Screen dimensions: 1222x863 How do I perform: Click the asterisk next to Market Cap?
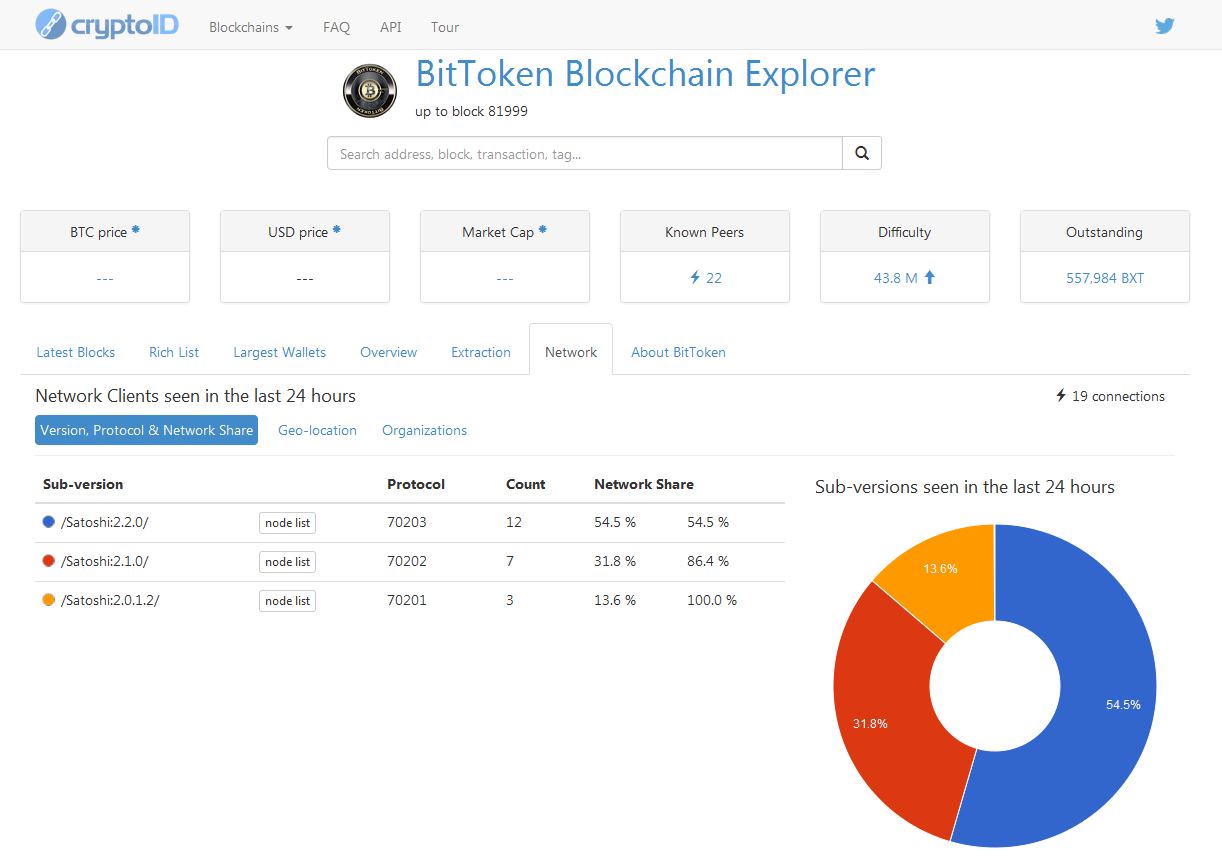[x=543, y=229]
